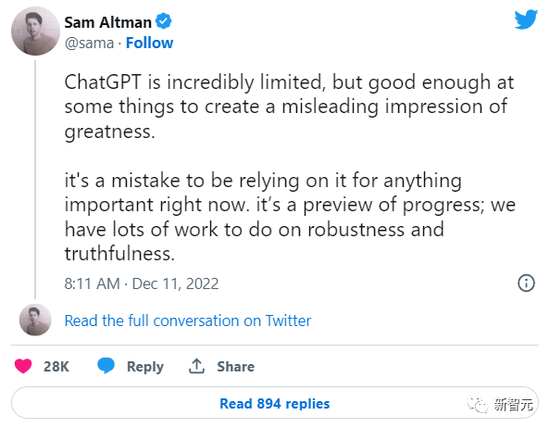Open the 8:11 AM timestamp
Screen dimensions: 550x428
point(92,283)
